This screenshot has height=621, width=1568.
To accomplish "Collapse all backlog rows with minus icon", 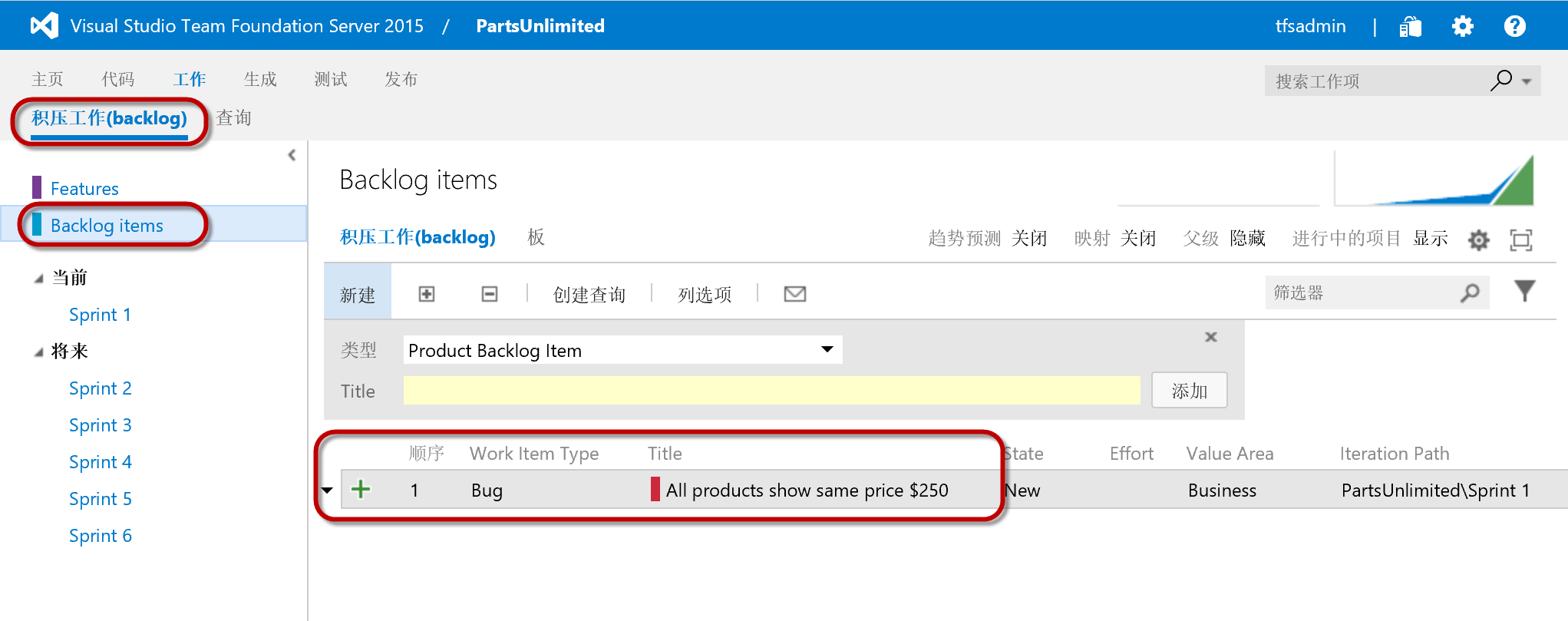I will coord(490,294).
